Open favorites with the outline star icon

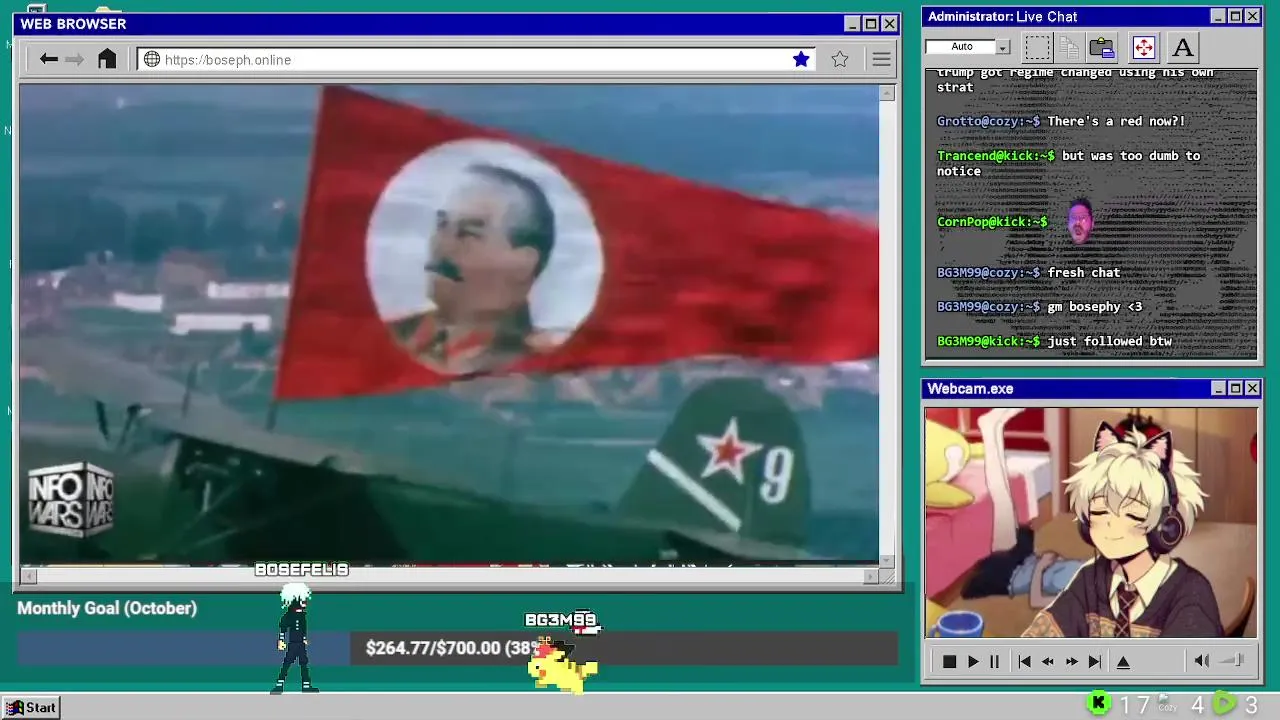840,59
